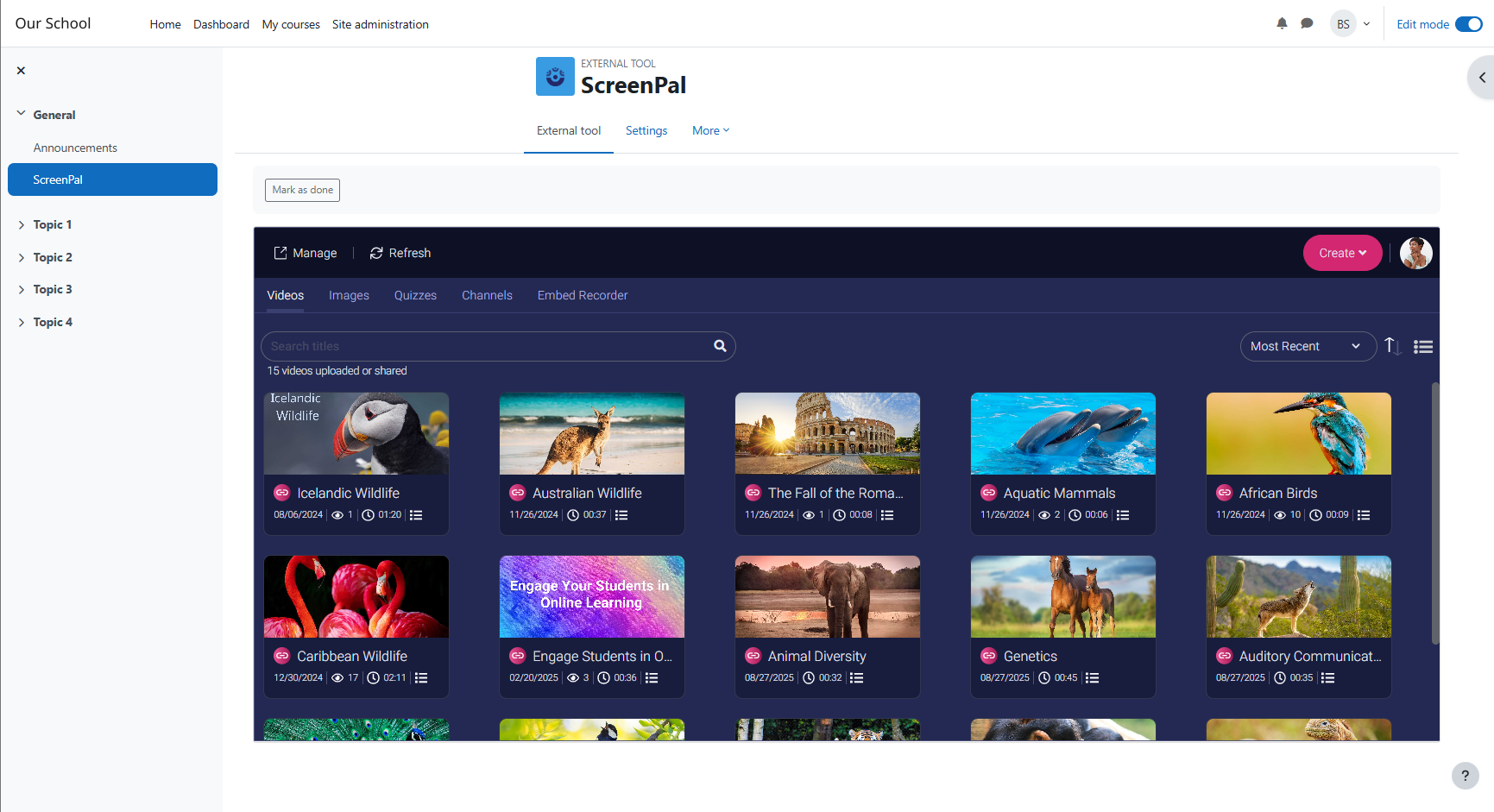Expand Topic 4 section
The image size is (1494, 812).
coord(21,322)
